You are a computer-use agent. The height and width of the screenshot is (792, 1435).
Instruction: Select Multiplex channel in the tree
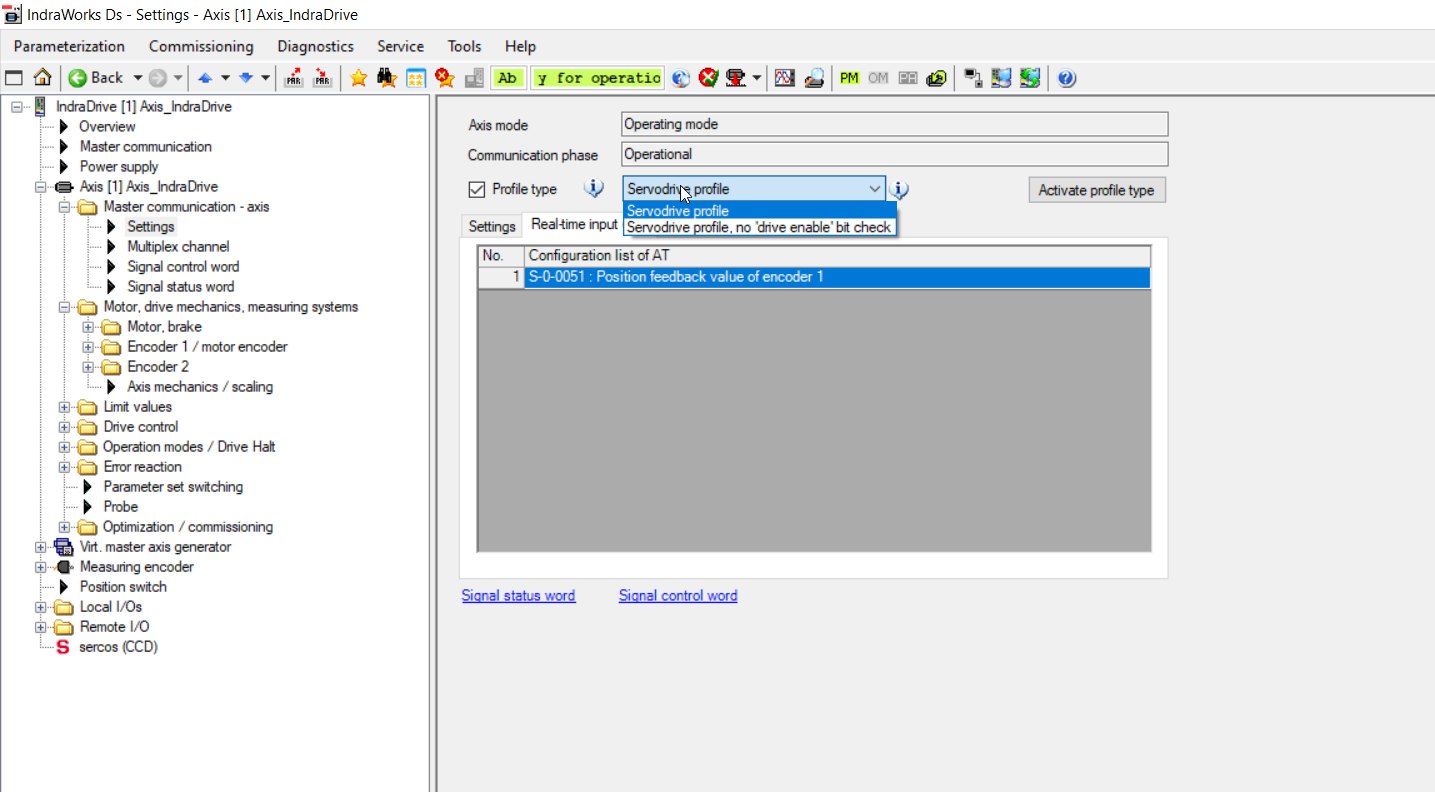click(x=178, y=247)
